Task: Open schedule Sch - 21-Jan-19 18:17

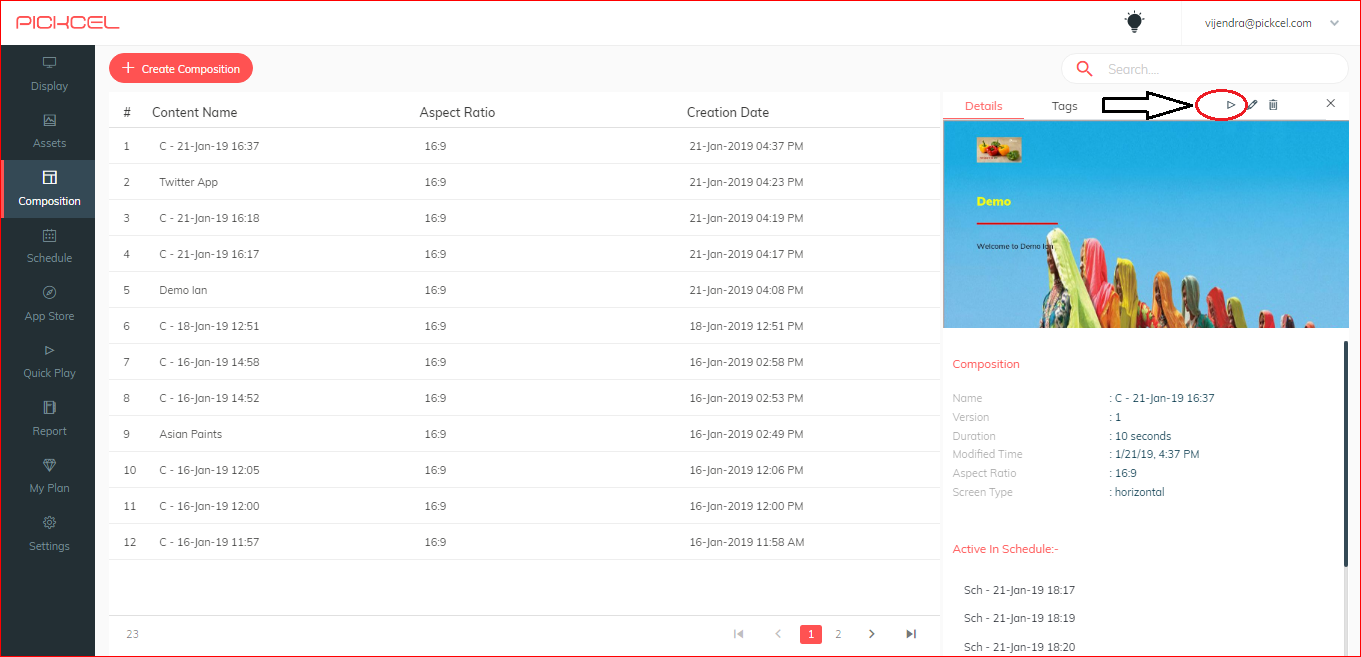Action: pos(1019,590)
